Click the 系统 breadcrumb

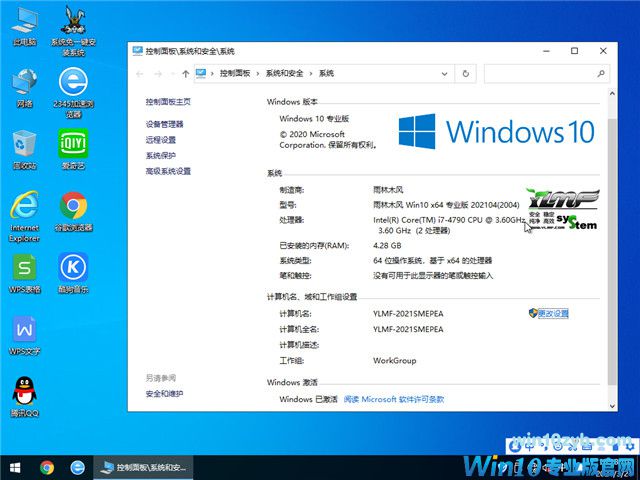[x=326, y=73]
